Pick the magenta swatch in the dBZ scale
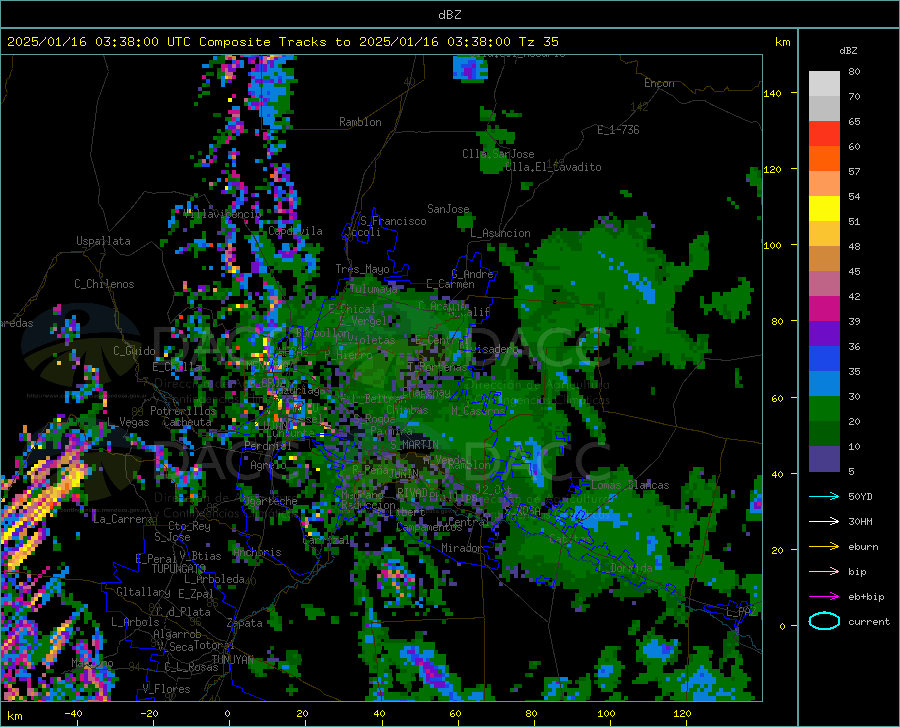This screenshot has height=727, width=900. click(x=824, y=309)
